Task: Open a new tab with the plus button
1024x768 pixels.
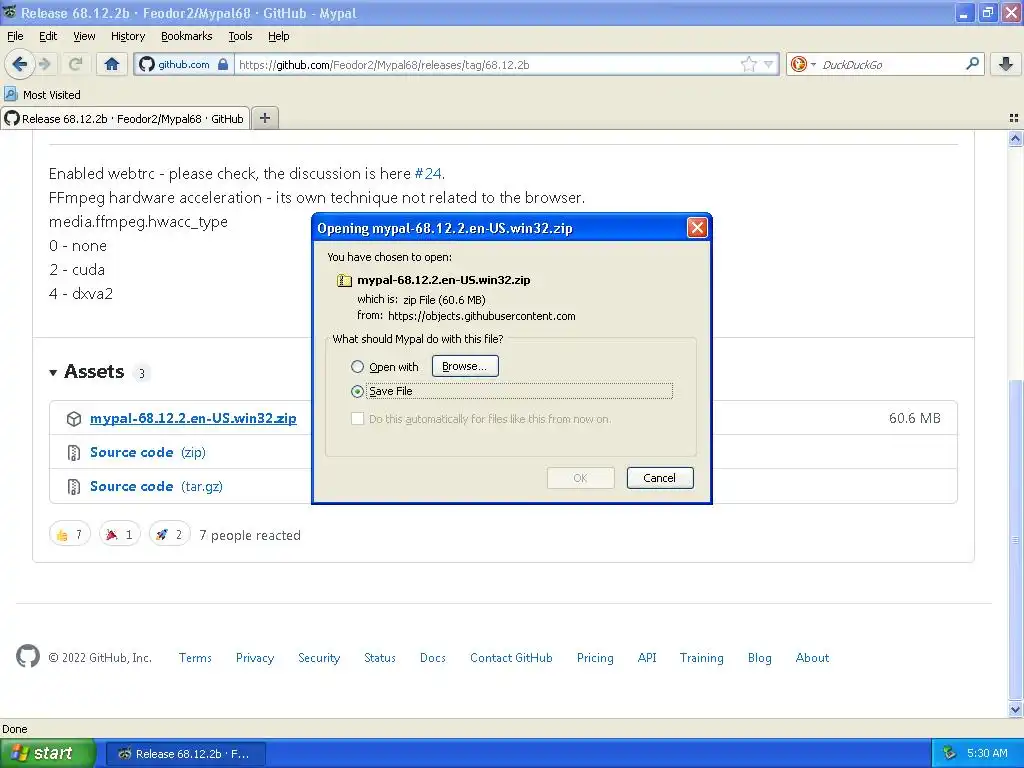Action: point(264,118)
